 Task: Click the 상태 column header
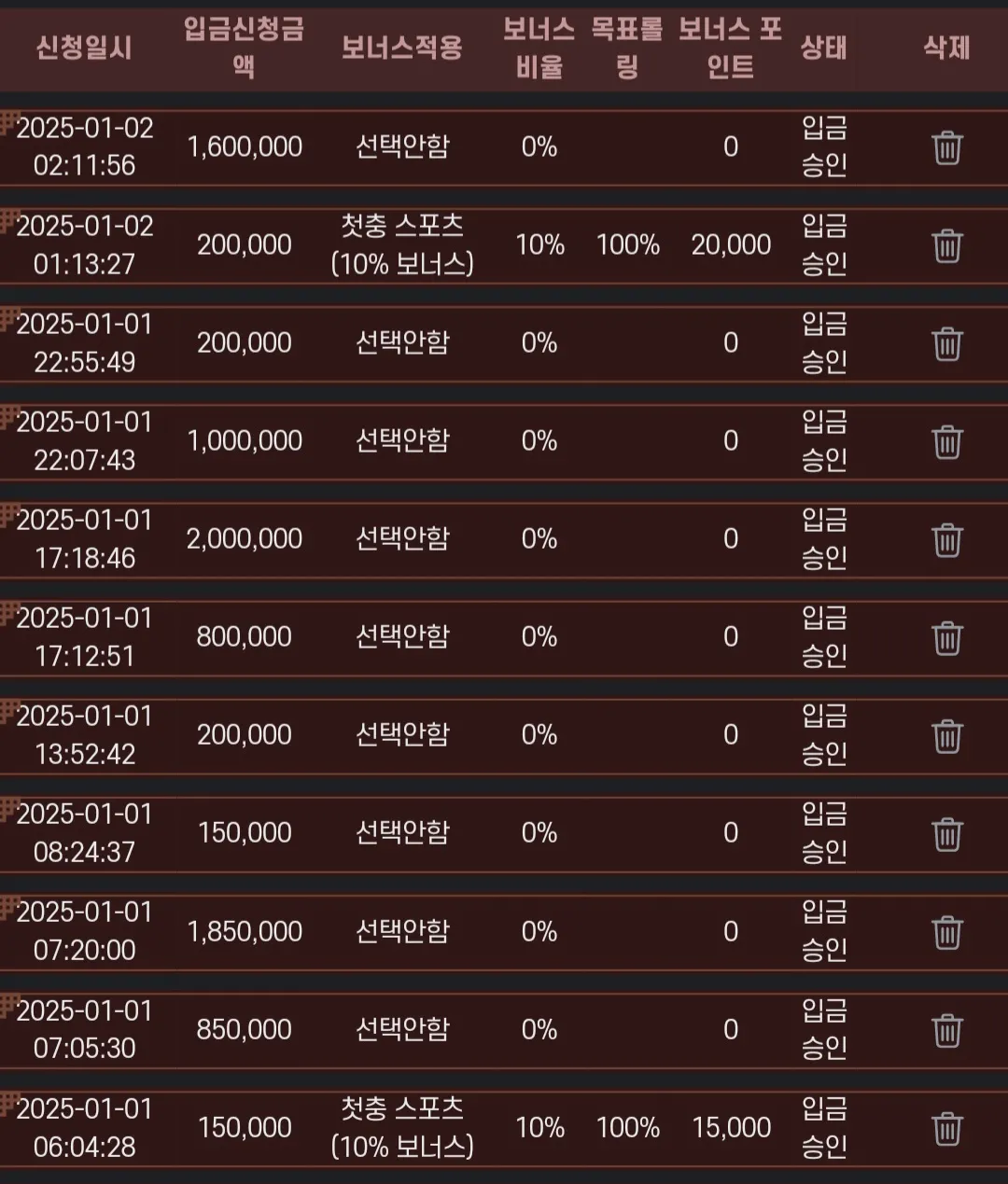coord(823,47)
